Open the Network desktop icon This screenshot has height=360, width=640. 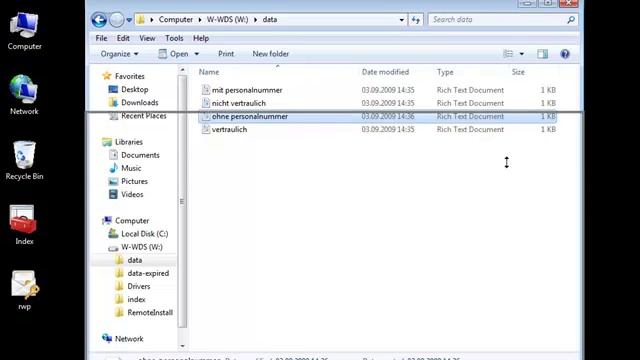click(24, 95)
